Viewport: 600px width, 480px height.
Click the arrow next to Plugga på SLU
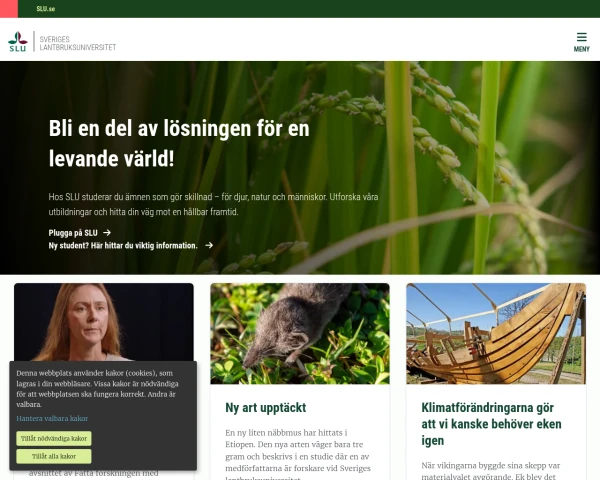coord(107,232)
